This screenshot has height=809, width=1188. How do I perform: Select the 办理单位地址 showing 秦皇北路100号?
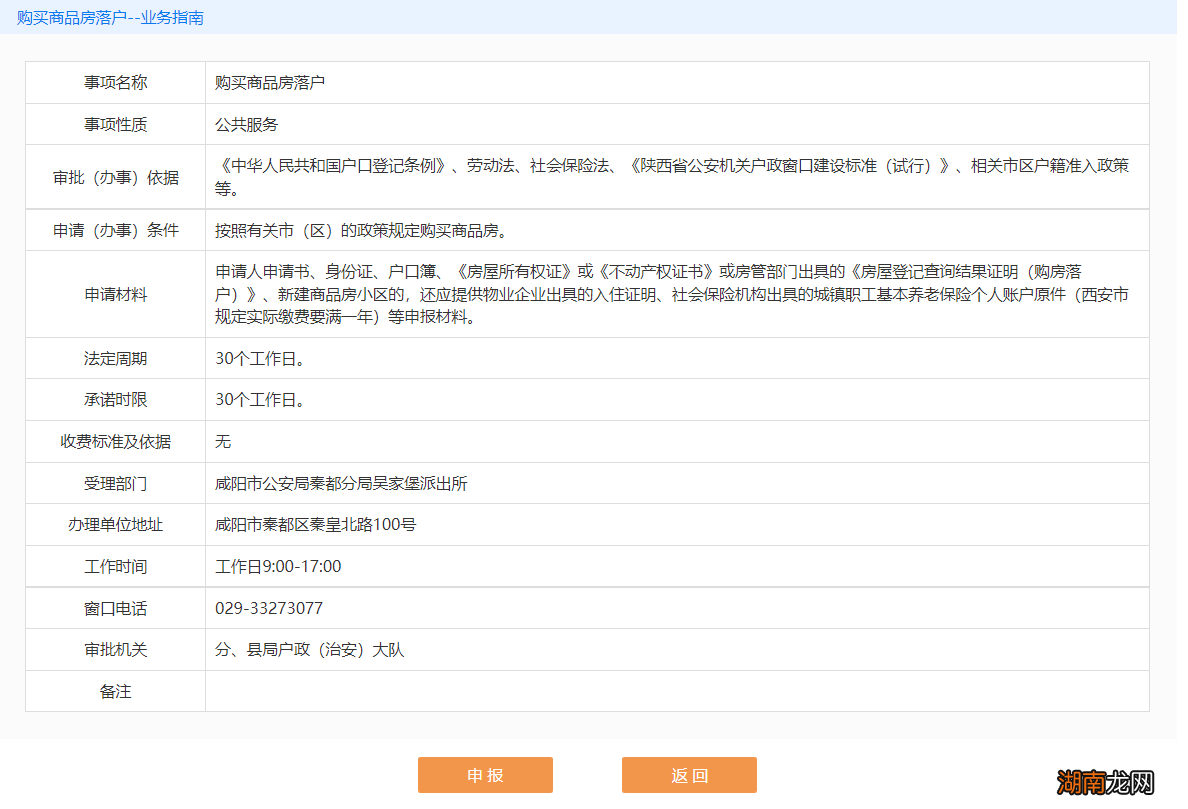[x=313, y=524]
